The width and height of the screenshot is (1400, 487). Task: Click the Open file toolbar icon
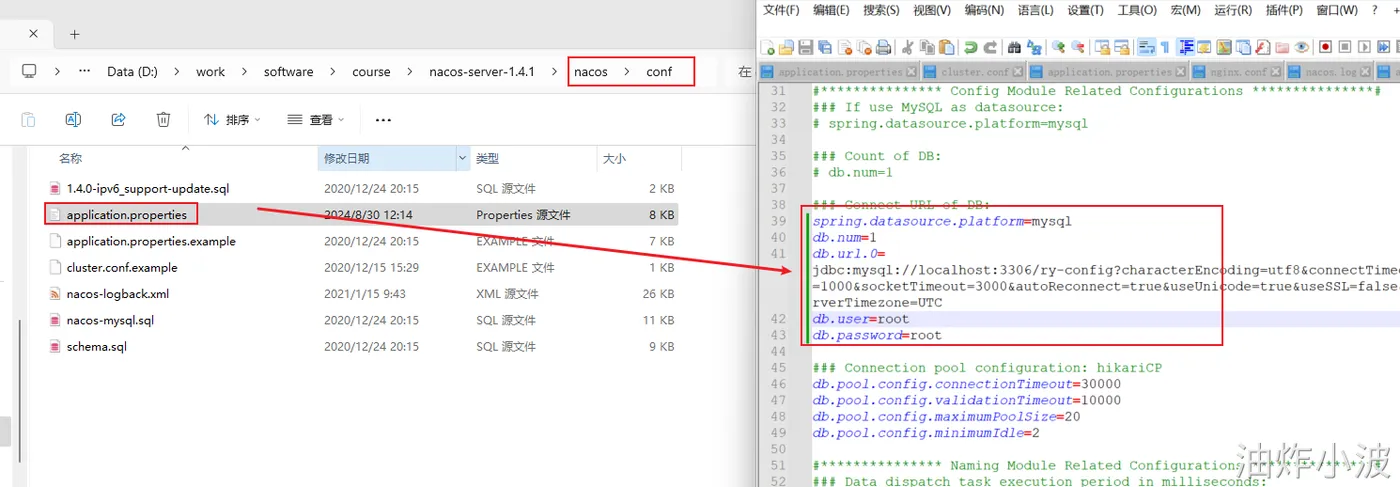786,47
